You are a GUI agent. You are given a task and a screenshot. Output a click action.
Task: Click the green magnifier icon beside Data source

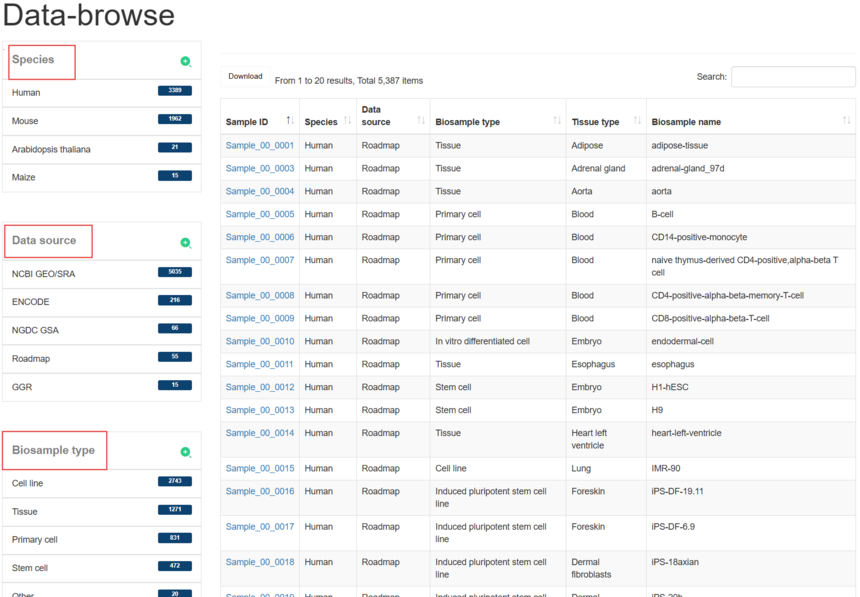185,243
